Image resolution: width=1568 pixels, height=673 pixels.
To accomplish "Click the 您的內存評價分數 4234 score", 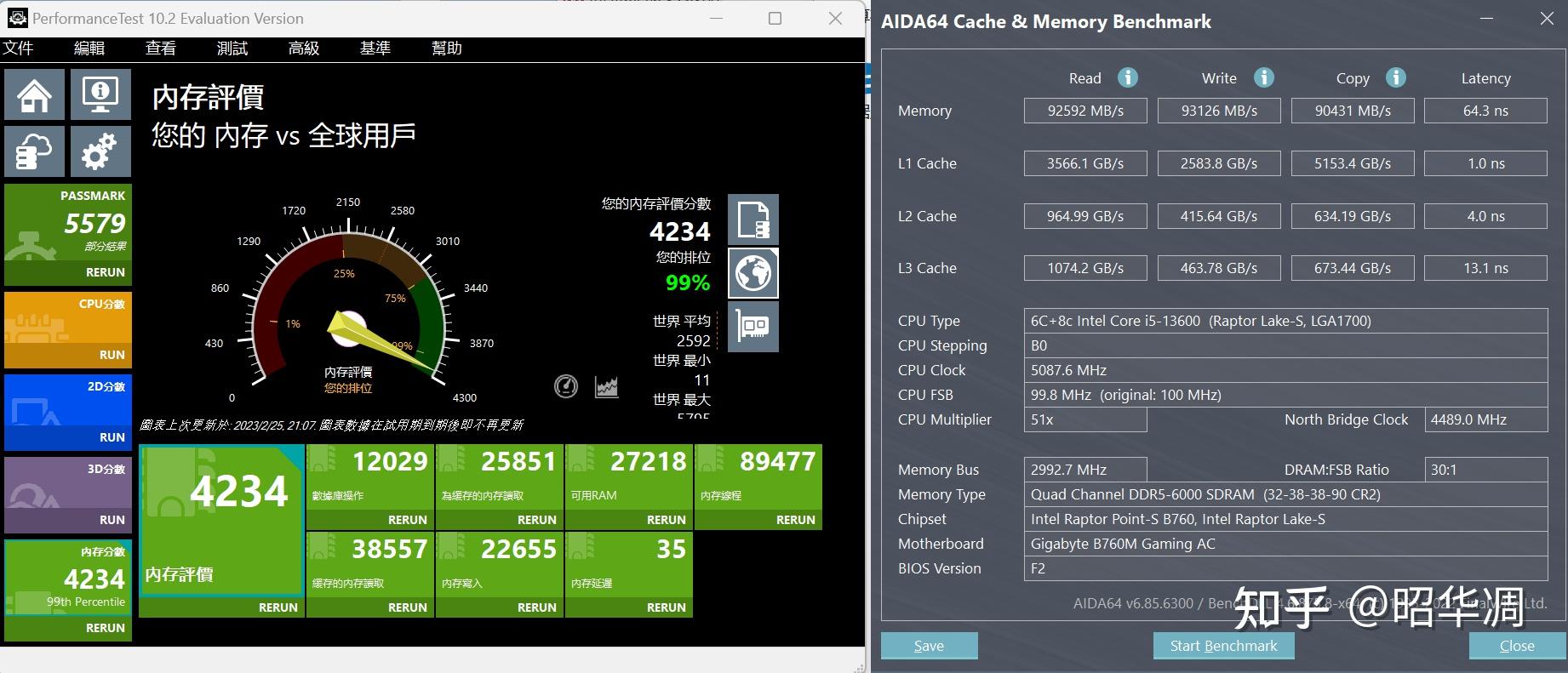I will [x=679, y=231].
